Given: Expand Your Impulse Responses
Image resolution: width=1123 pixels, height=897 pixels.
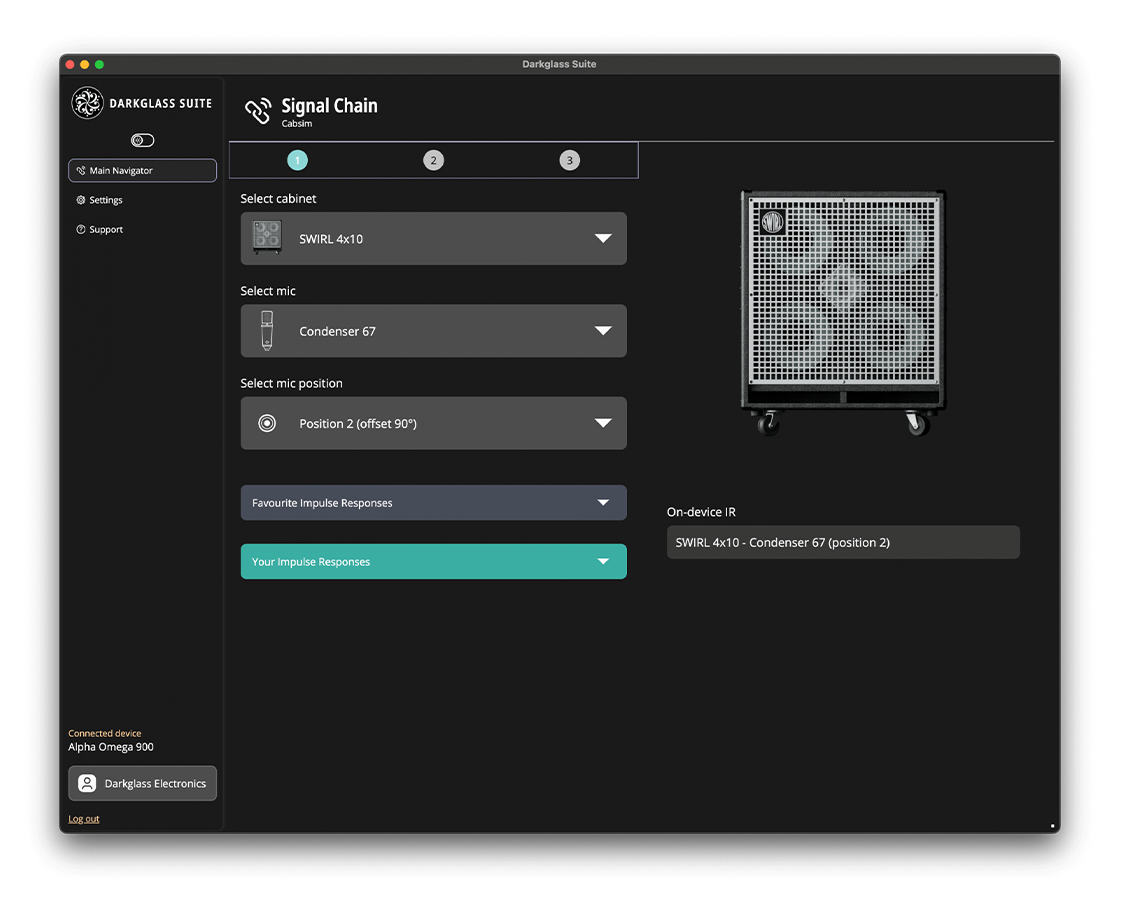Looking at the screenshot, I should 433,562.
